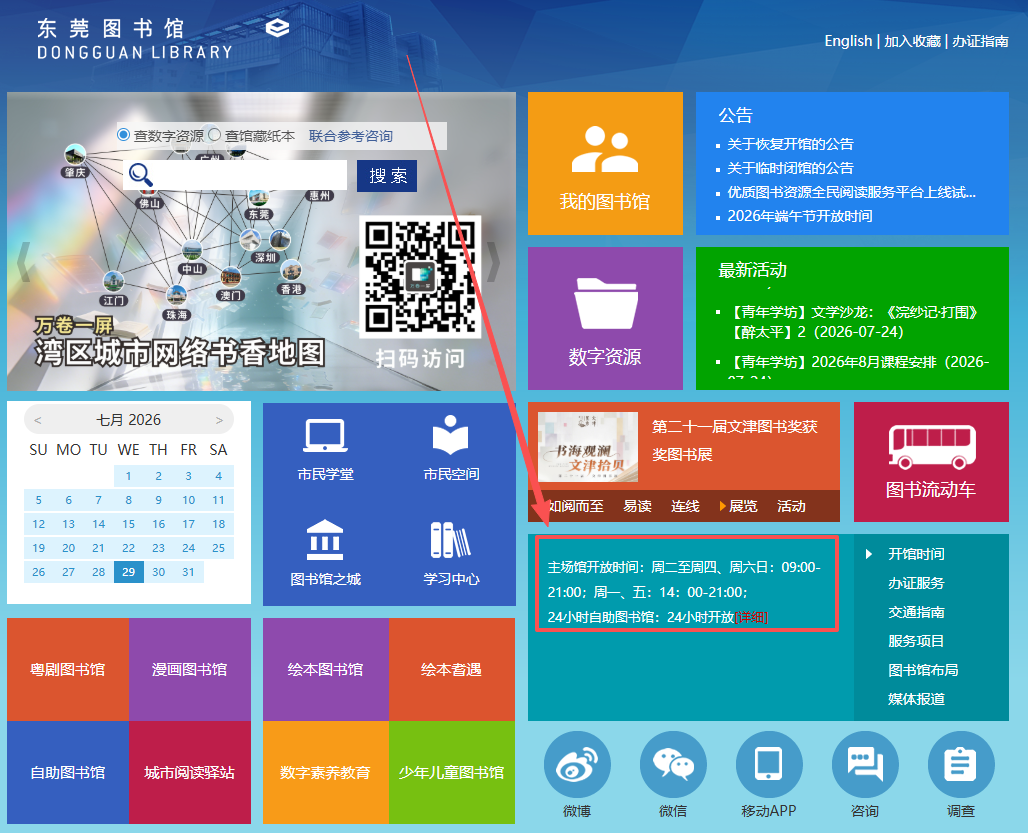The width and height of the screenshot is (1028, 833).
Task: Open the 关于恢复开馆的公告 announcement link
Action: (x=790, y=144)
